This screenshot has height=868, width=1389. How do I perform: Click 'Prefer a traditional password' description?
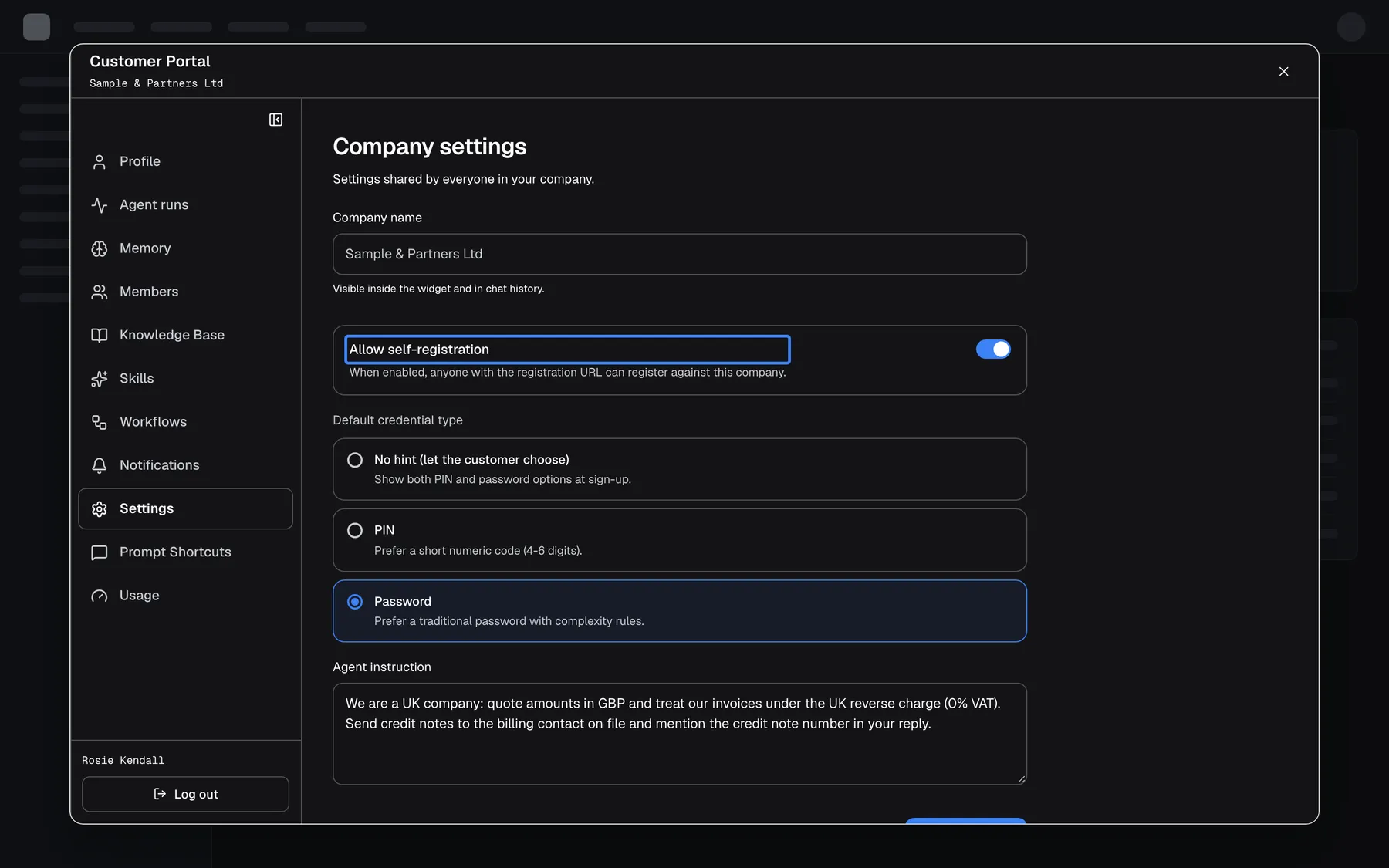509,622
